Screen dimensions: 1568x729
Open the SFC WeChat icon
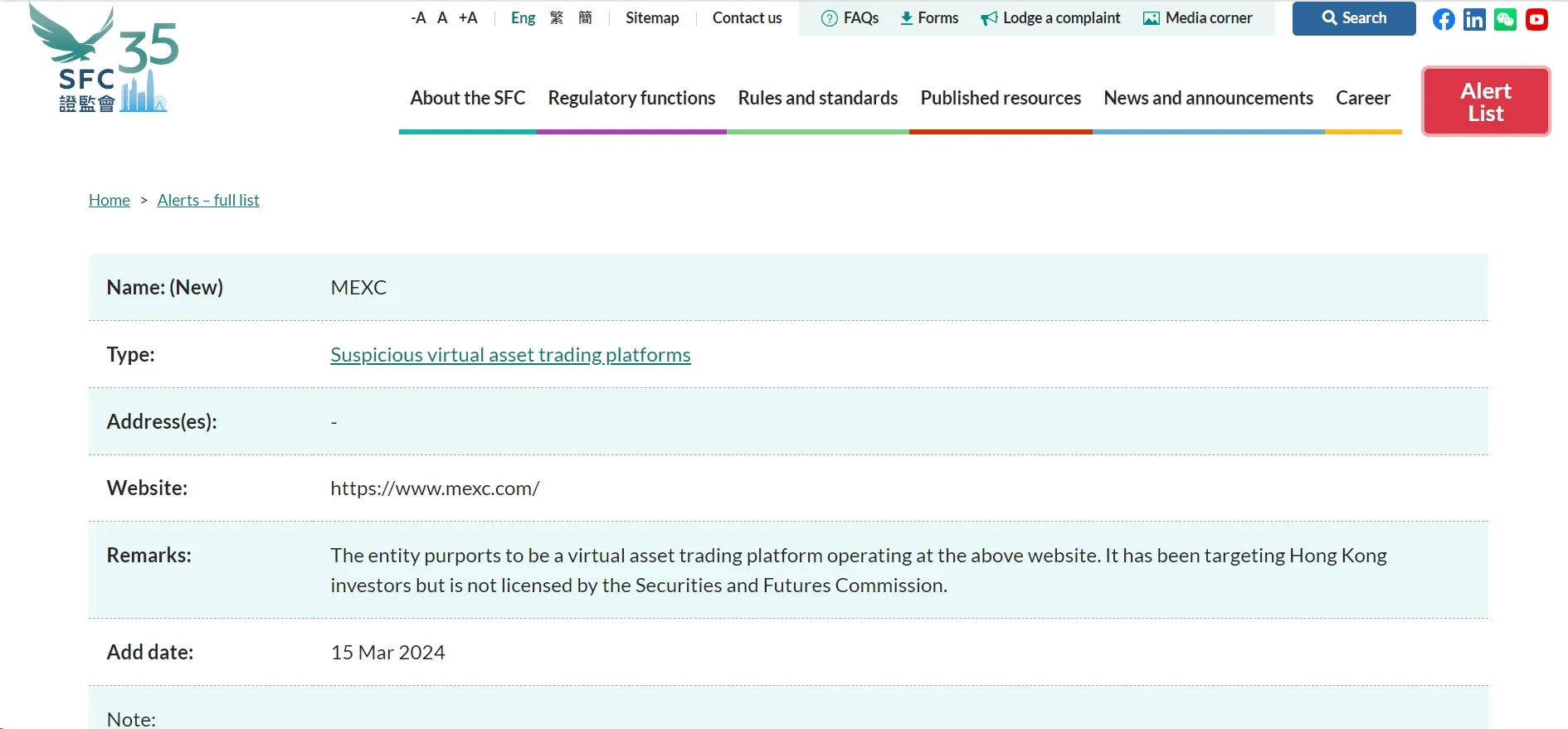1505,19
